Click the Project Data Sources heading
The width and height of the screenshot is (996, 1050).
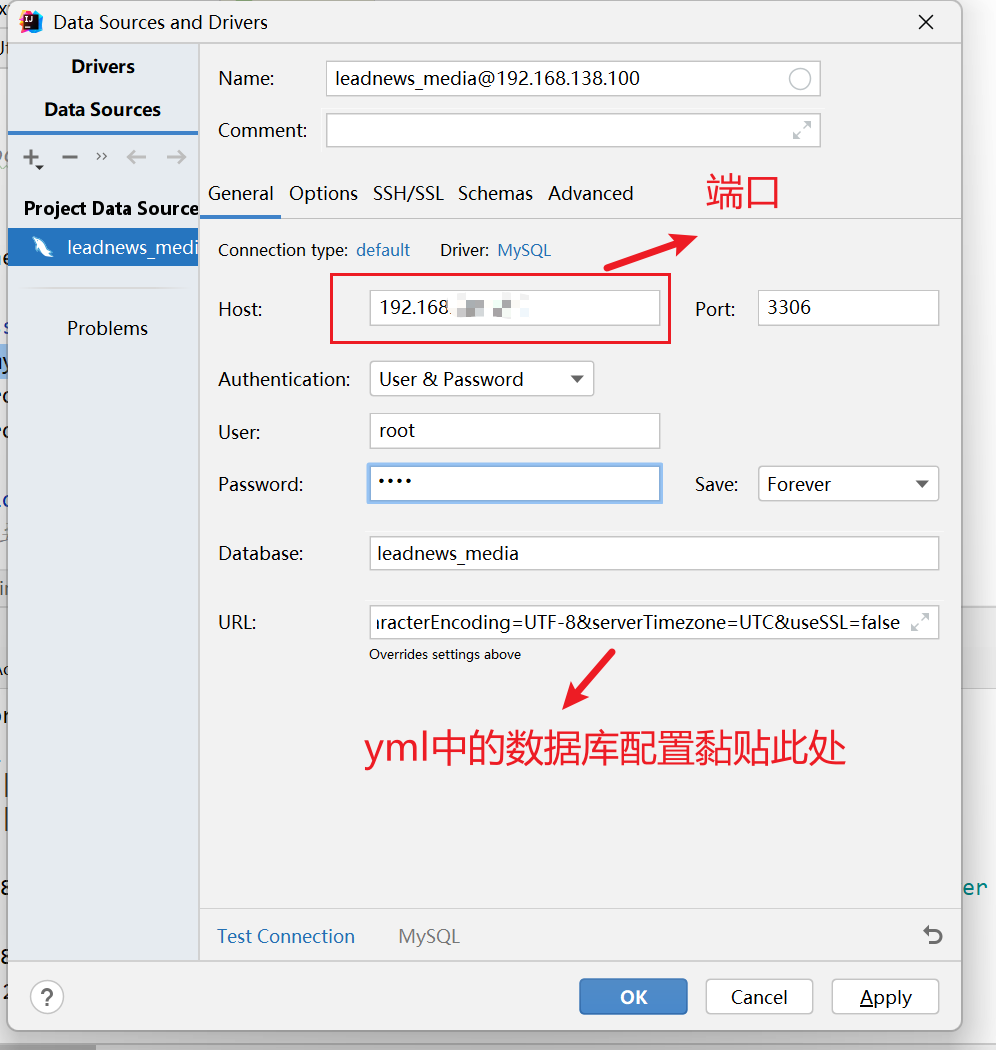(x=111, y=208)
